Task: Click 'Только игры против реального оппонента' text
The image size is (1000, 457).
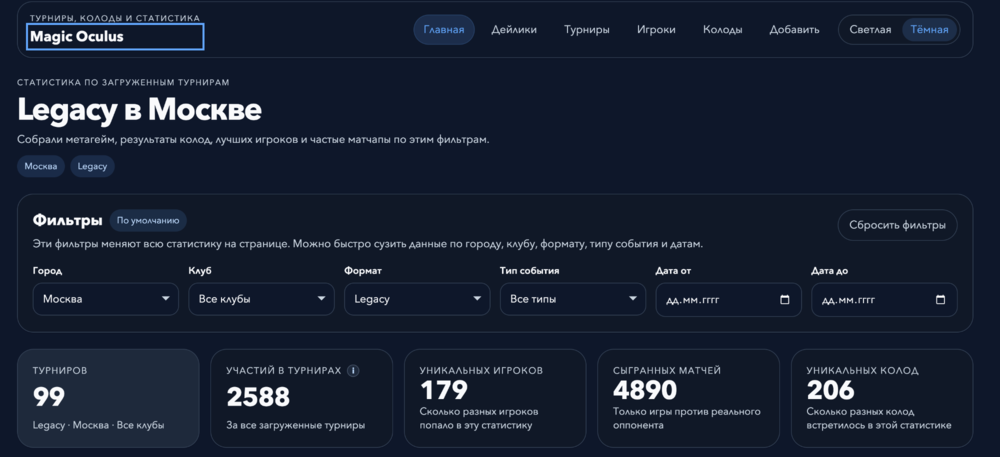Action: [x=687, y=418]
